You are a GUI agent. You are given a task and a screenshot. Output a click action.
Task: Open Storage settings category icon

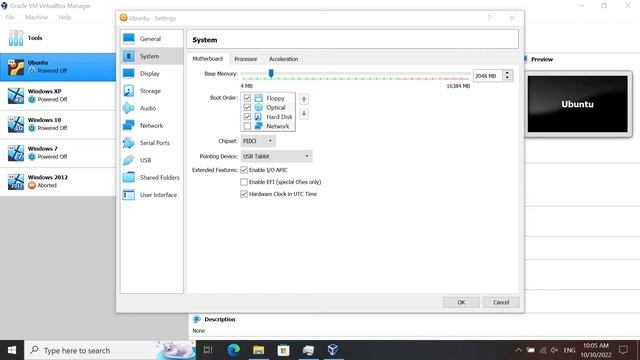pos(129,91)
